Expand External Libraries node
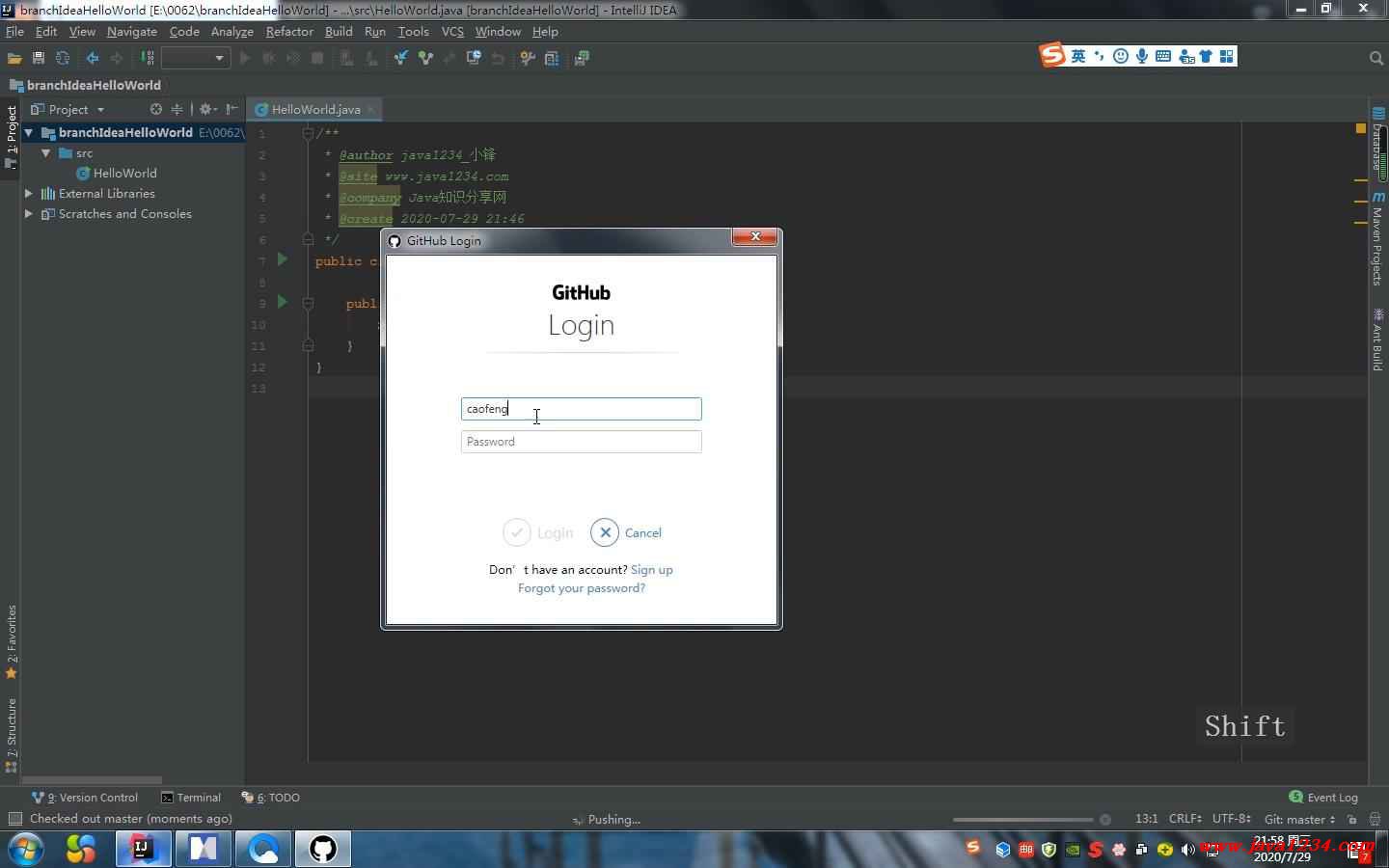The image size is (1389, 868). coord(29,194)
